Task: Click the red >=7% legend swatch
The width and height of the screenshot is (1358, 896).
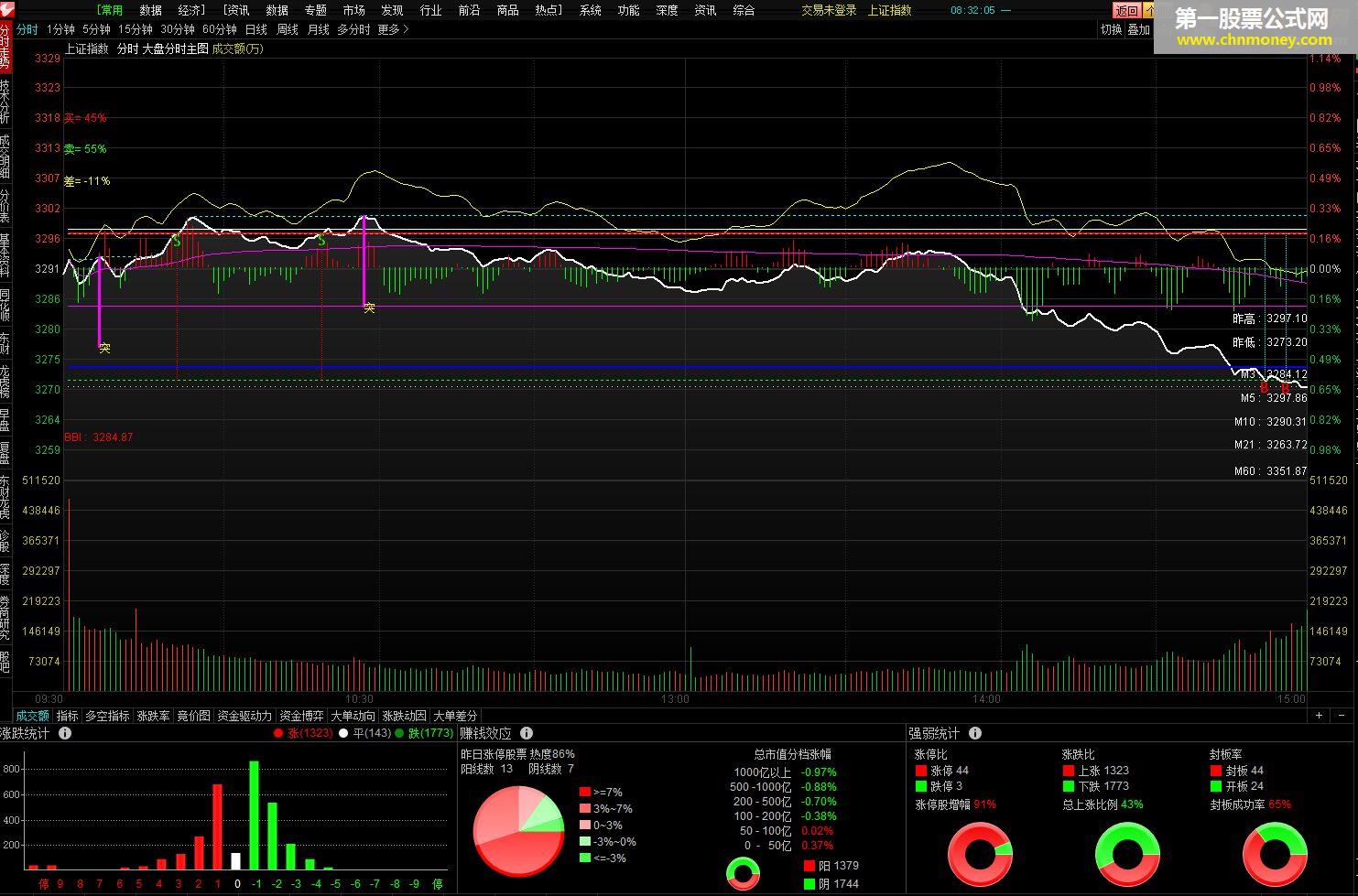Action: [584, 792]
